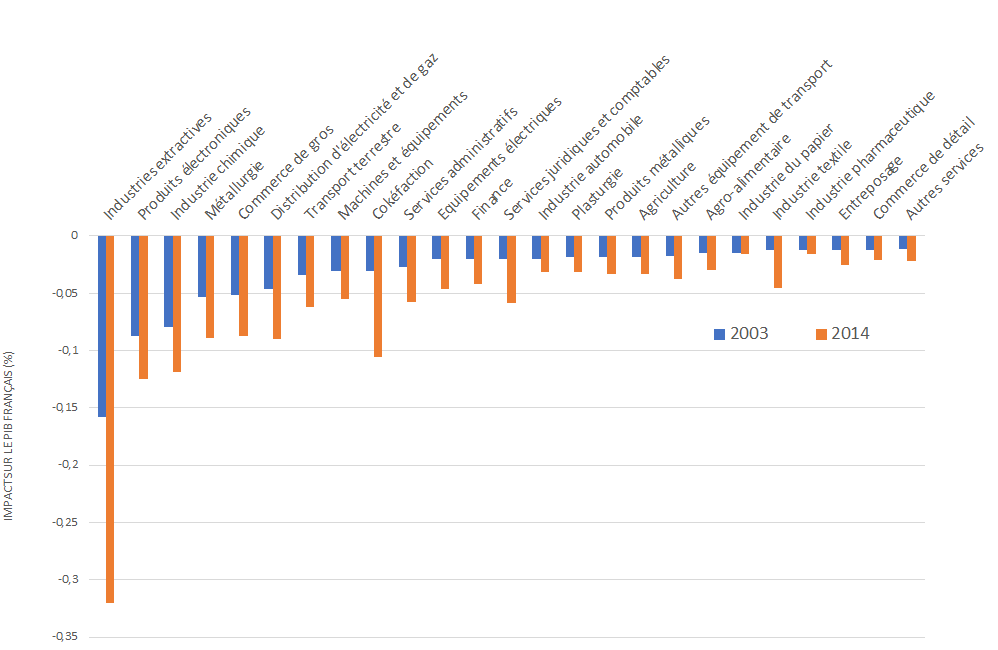Select the 2003 legend label text
The height and width of the screenshot is (650, 998).
pyautogui.click(x=749, y=334)
